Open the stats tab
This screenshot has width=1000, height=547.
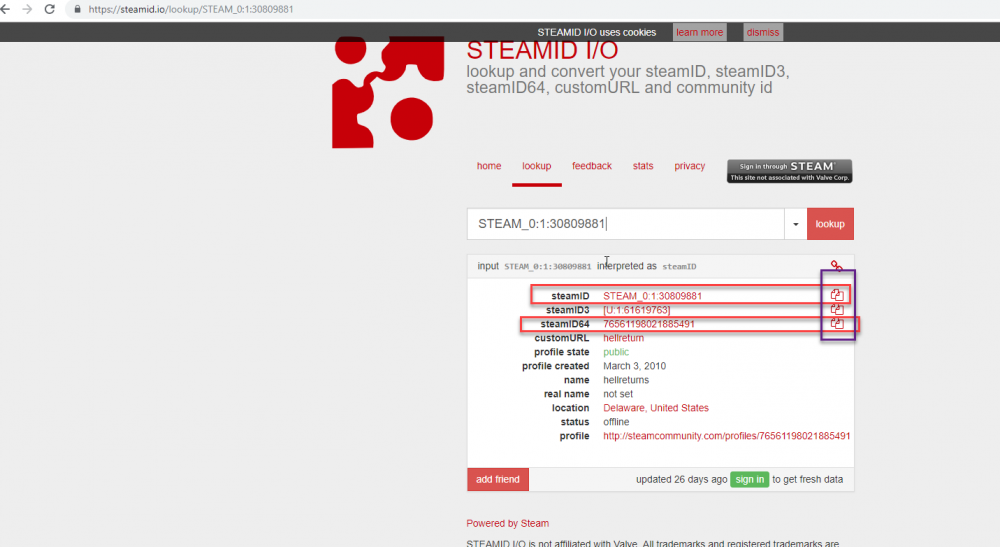[x=643, y=166]
